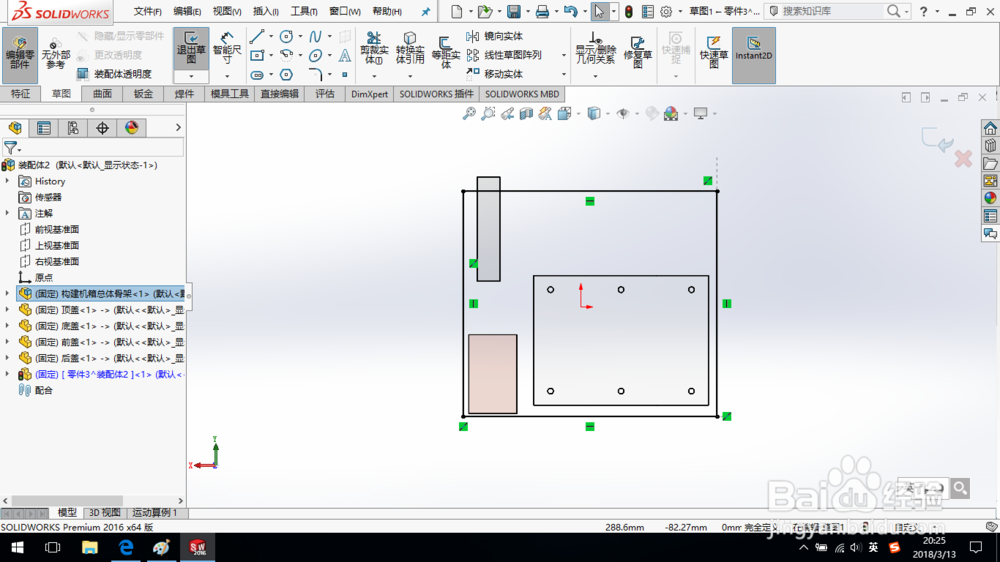This screenshot has height=562, width=1000.
Task: Select the Circle sketch tool
Action: (286, 37)
